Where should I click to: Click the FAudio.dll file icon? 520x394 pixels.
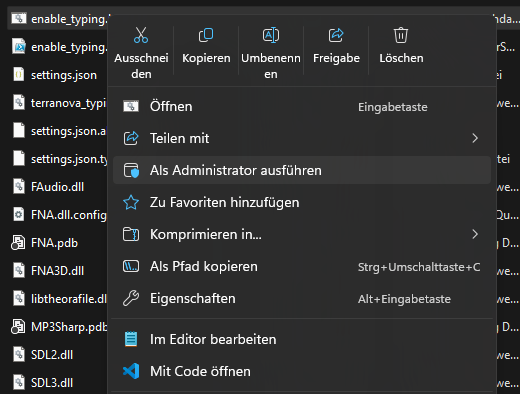tap(19, 186)
